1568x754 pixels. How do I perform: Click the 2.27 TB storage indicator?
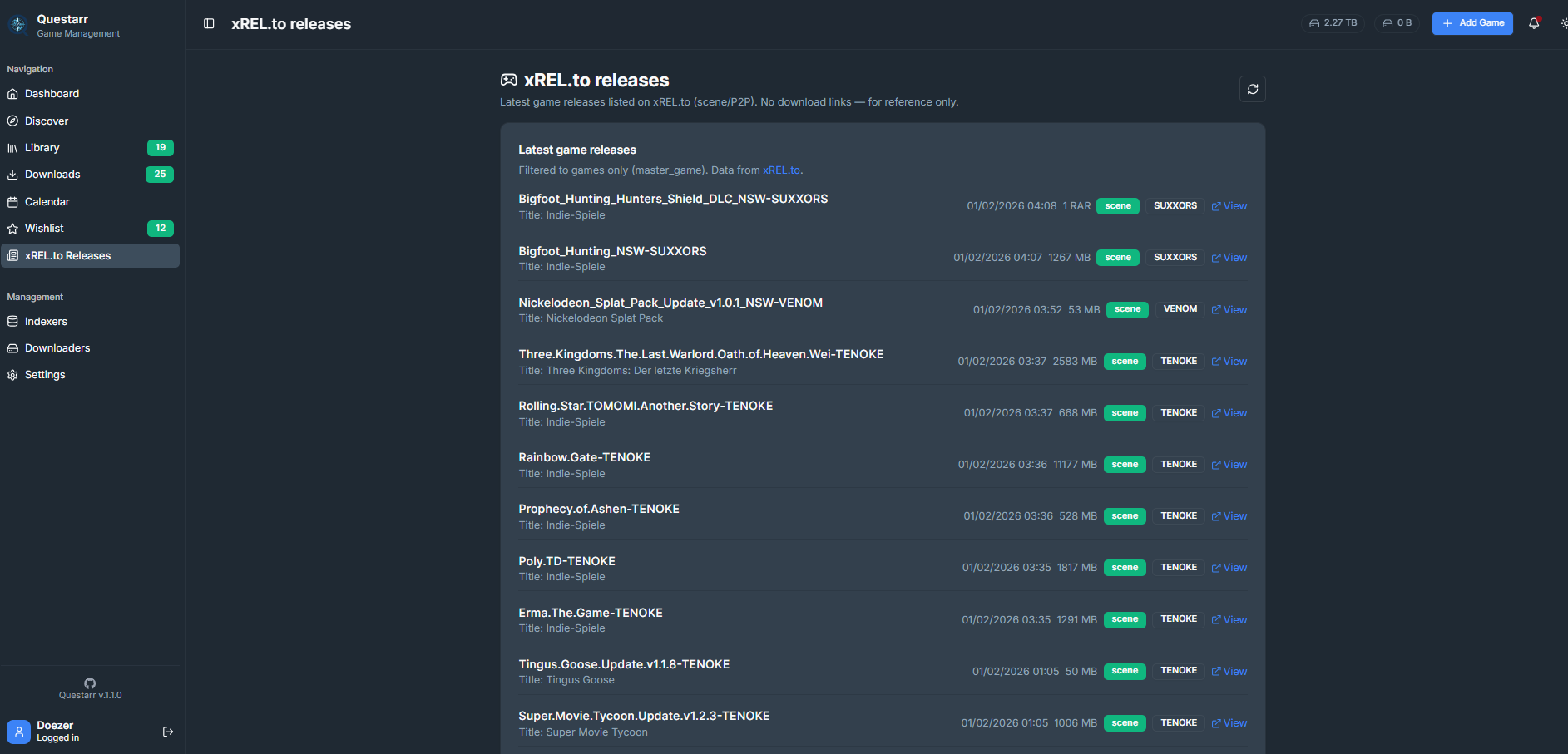click(x=1333, y=23)
